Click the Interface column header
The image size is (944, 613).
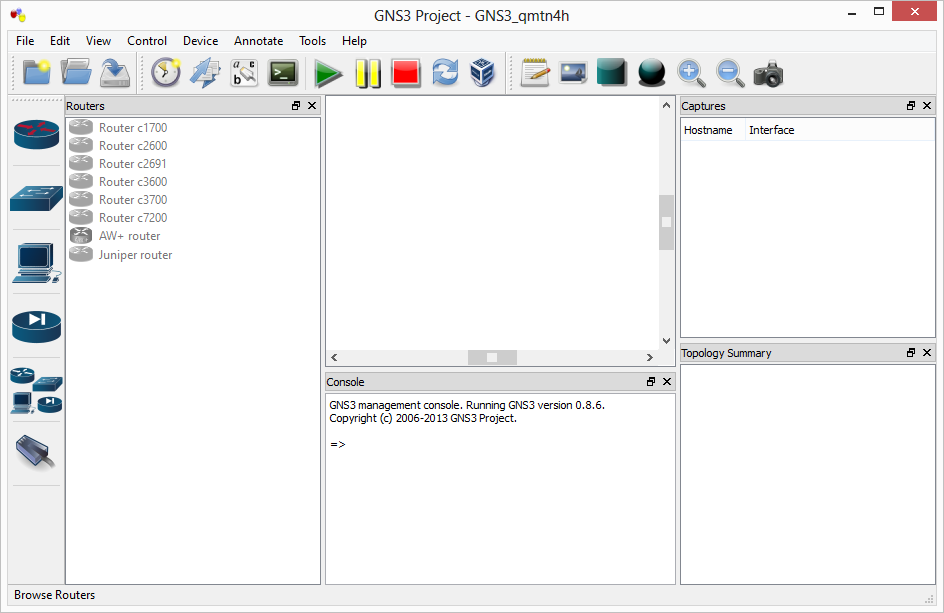click(840, 130)
